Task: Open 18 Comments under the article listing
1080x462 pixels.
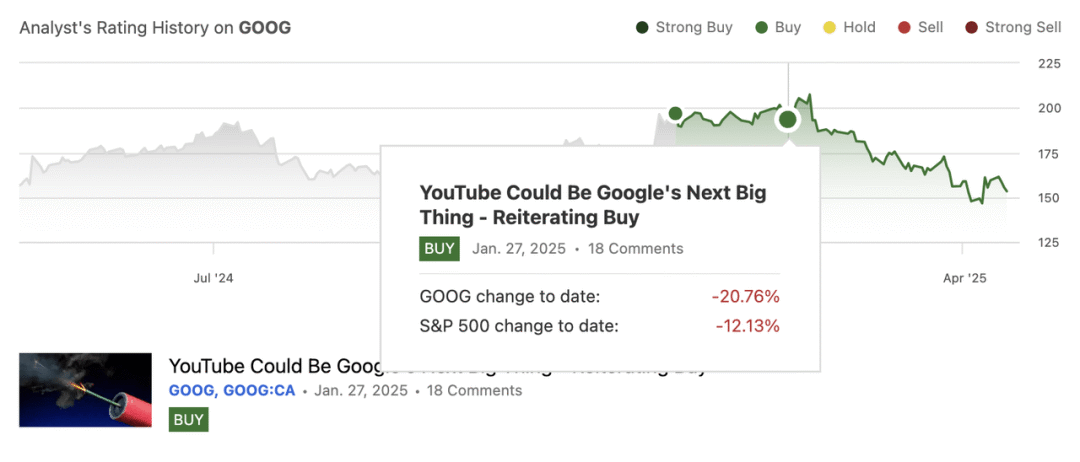Action: (474, 391)
